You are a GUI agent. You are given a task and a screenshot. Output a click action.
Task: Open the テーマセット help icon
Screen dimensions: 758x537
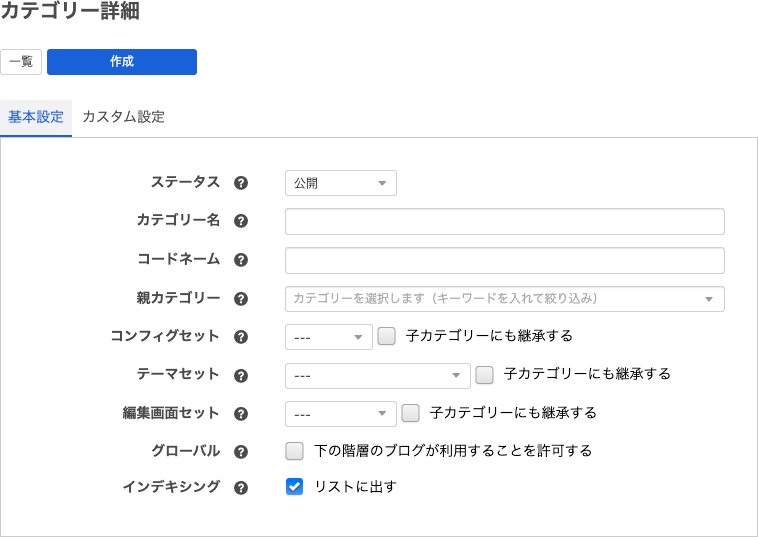coord(240,376)
